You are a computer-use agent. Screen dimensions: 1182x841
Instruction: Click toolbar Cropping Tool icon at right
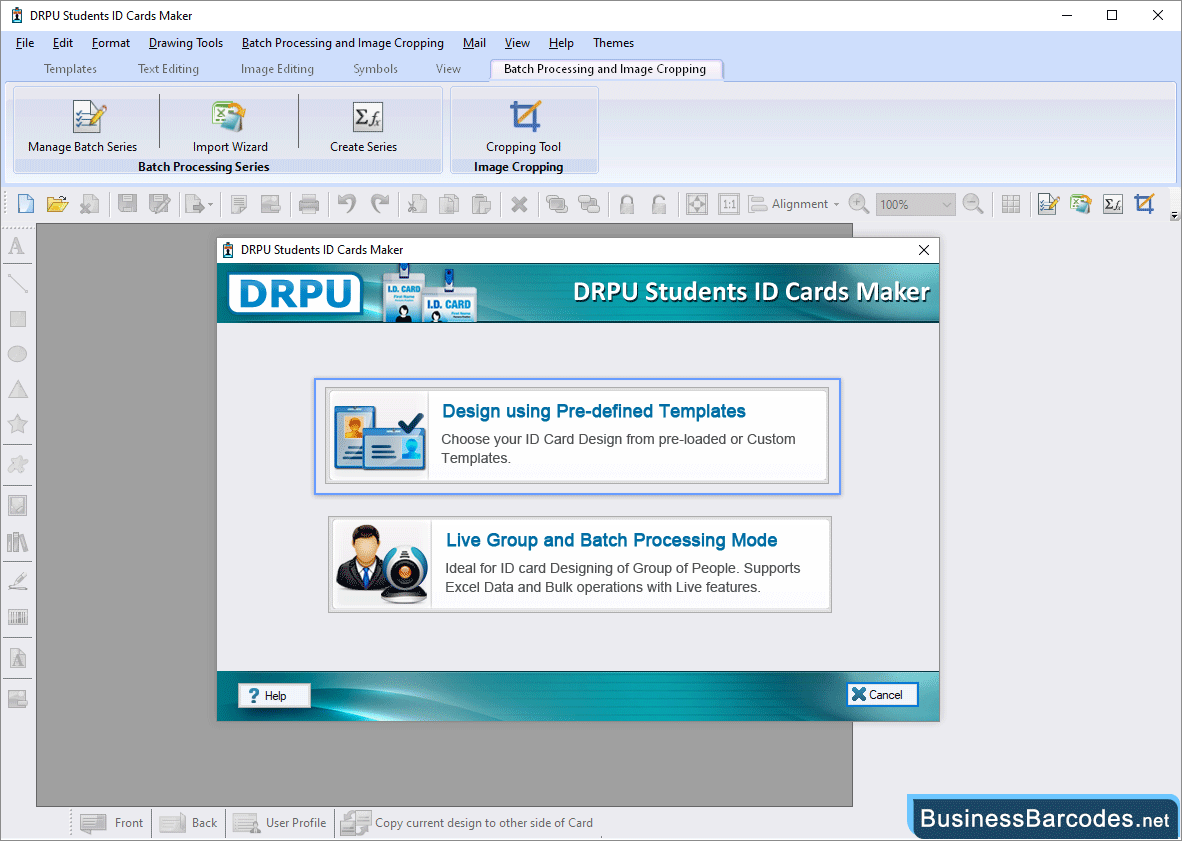[1144, 203]
